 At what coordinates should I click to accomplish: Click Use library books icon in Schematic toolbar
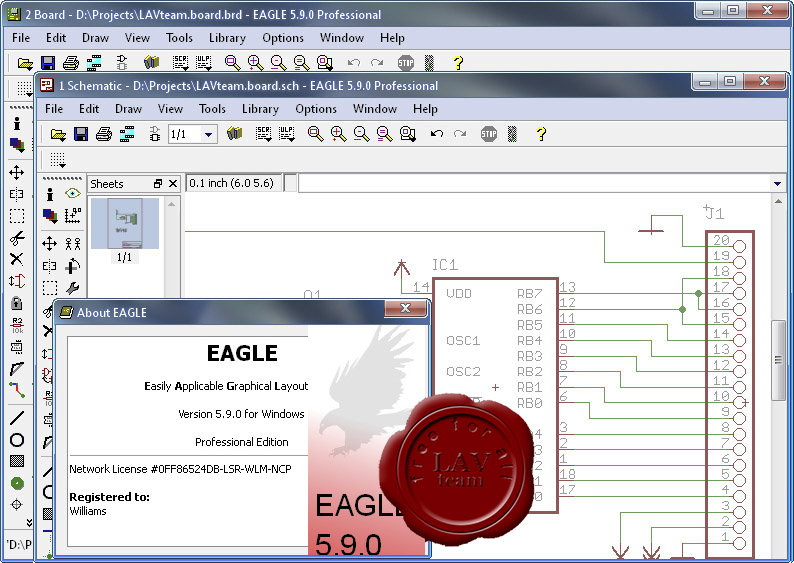click(234, 134)
